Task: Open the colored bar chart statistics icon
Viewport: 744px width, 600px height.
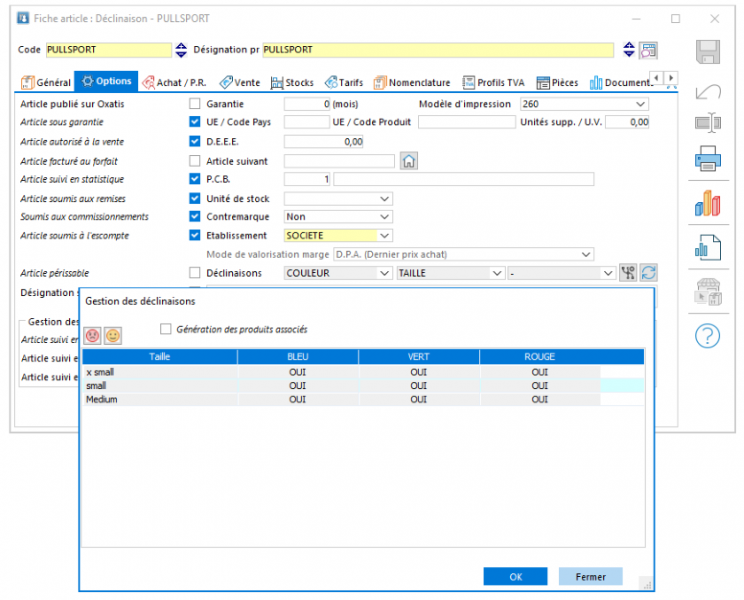Action: (x=707, y=203)
